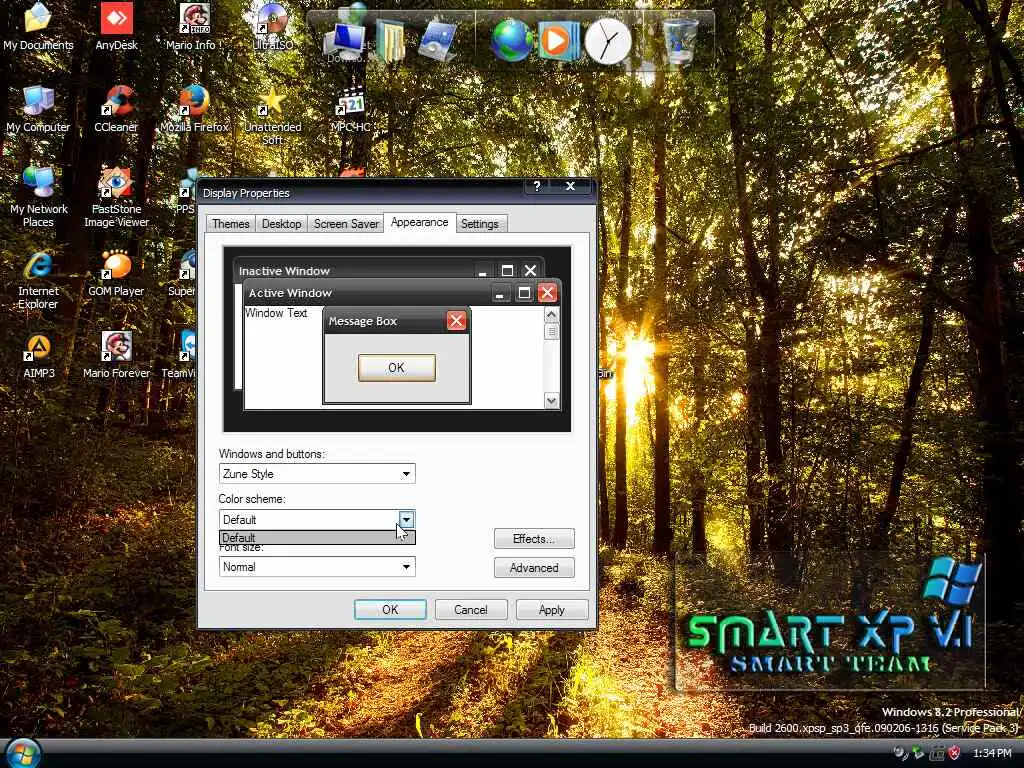Viewport: 1024px width, 768px height.
Task: Click the globe icon in the top dock
Action: point(512,40)
